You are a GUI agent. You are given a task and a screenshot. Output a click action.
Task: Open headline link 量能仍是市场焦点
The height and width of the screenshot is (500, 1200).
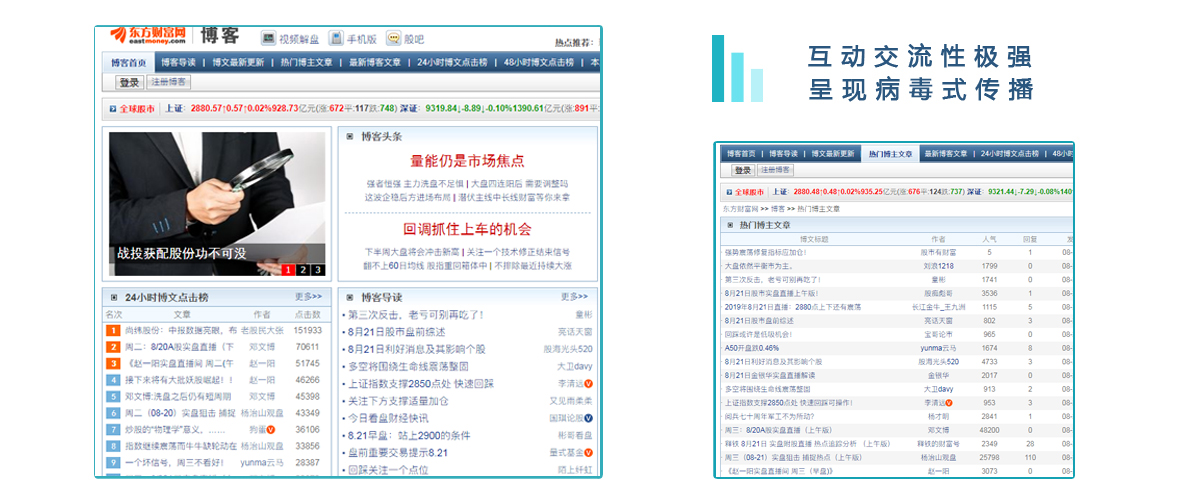[x=468, y=161]
